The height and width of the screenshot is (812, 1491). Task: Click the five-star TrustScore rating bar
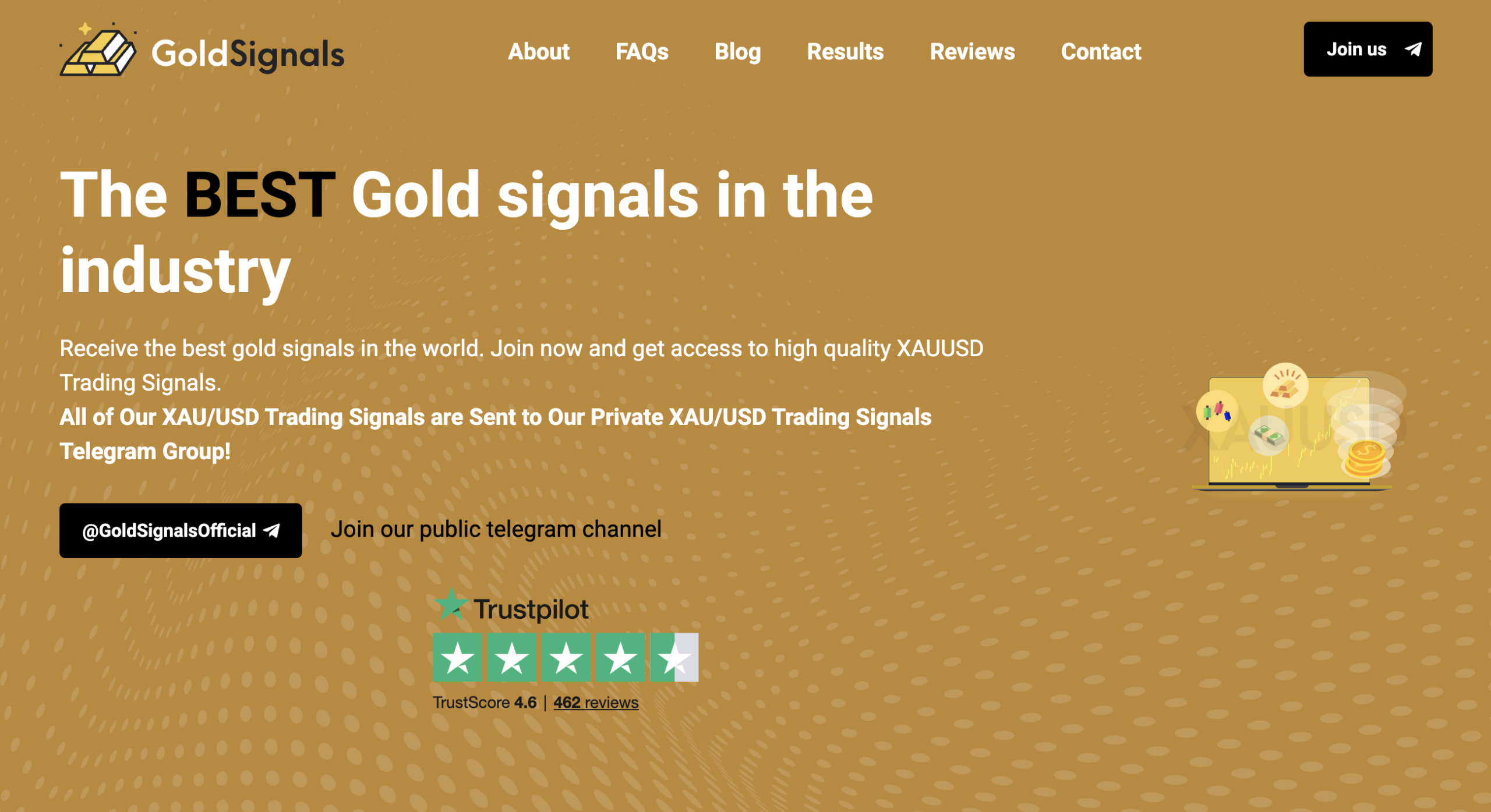[565, 658]
